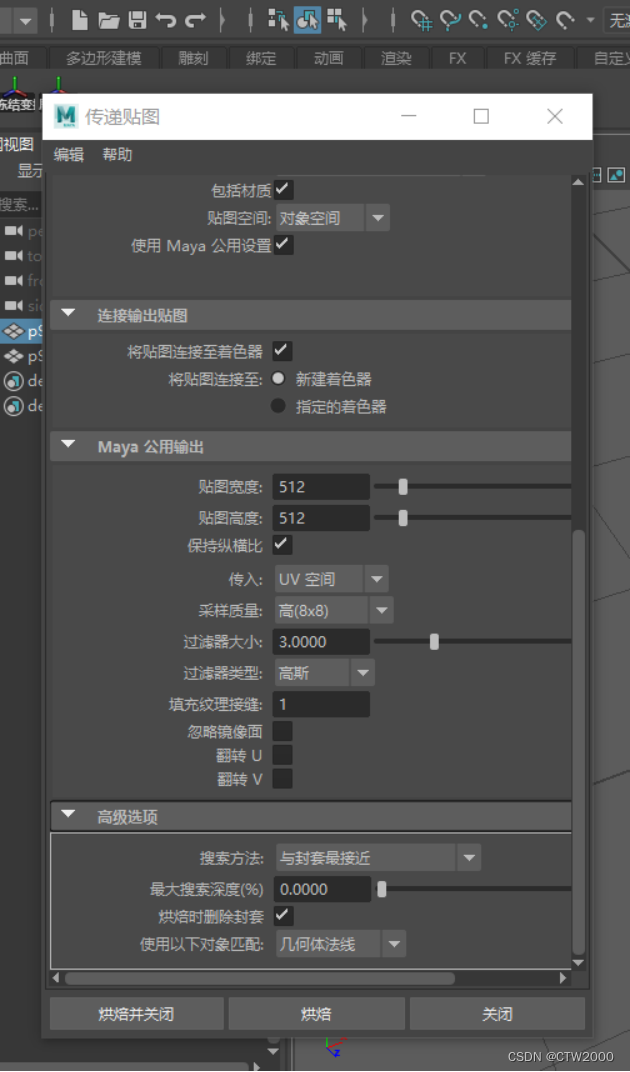Click the 烘焙 button
The width and height of the screenshot is (630, 1072).
tap(317, 1013)
